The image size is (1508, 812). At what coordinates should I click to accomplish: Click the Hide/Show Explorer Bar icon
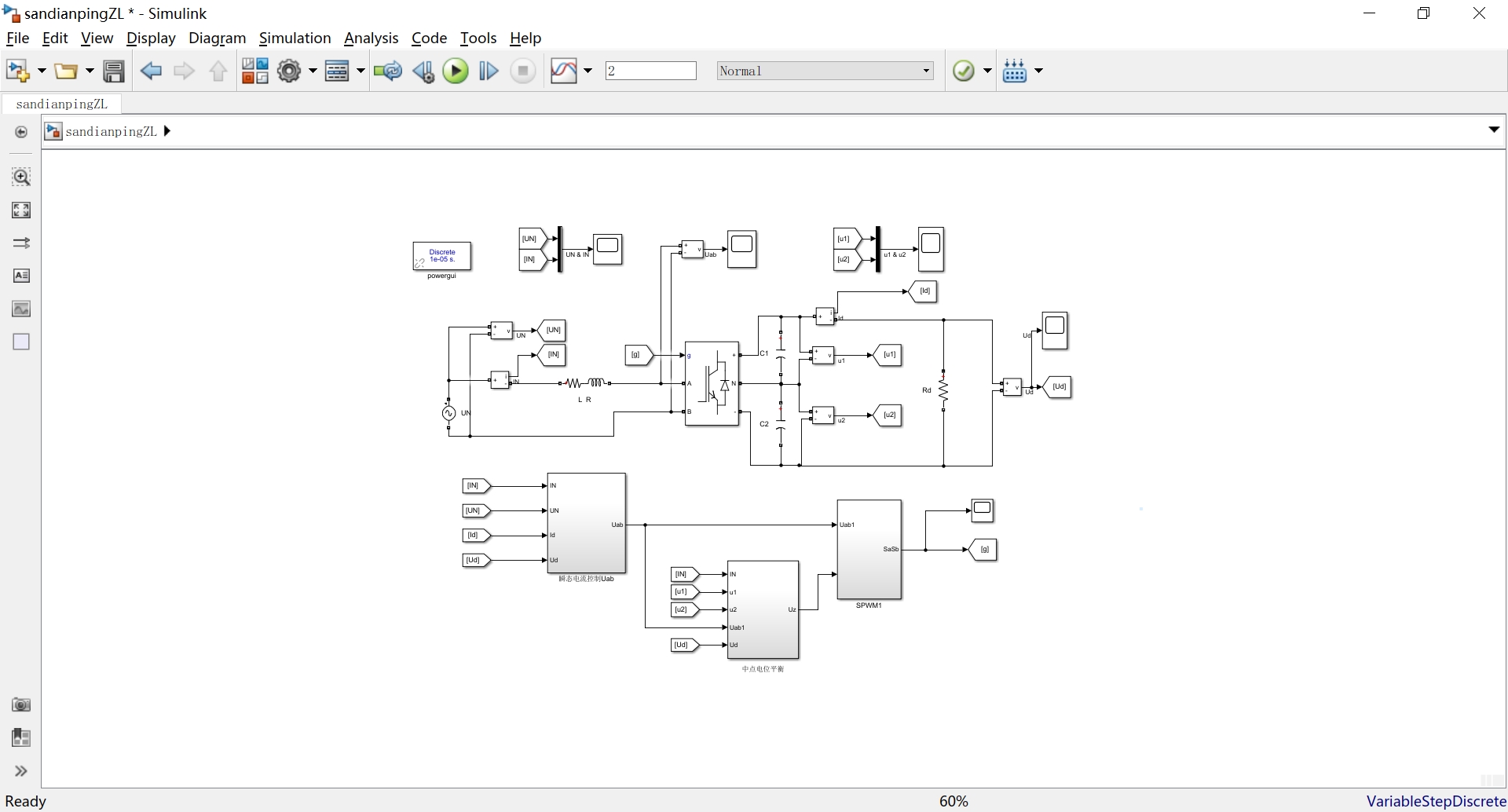[21, 132]
